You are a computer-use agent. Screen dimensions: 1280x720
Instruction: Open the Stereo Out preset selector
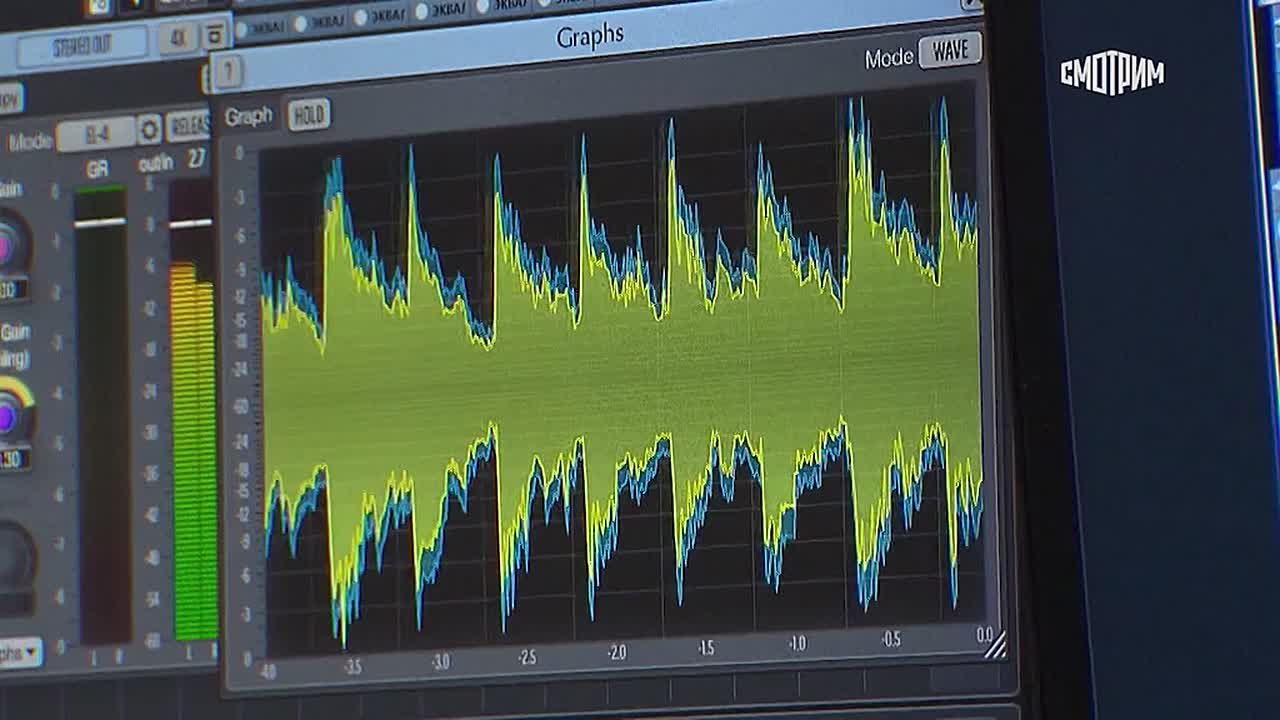coord(82,48)
